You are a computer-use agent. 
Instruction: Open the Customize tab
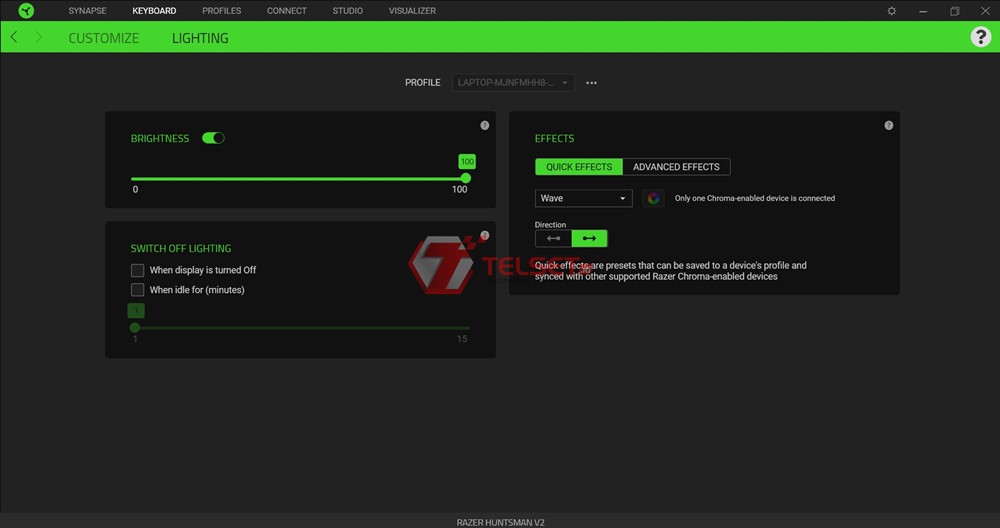tap(104, 38)
